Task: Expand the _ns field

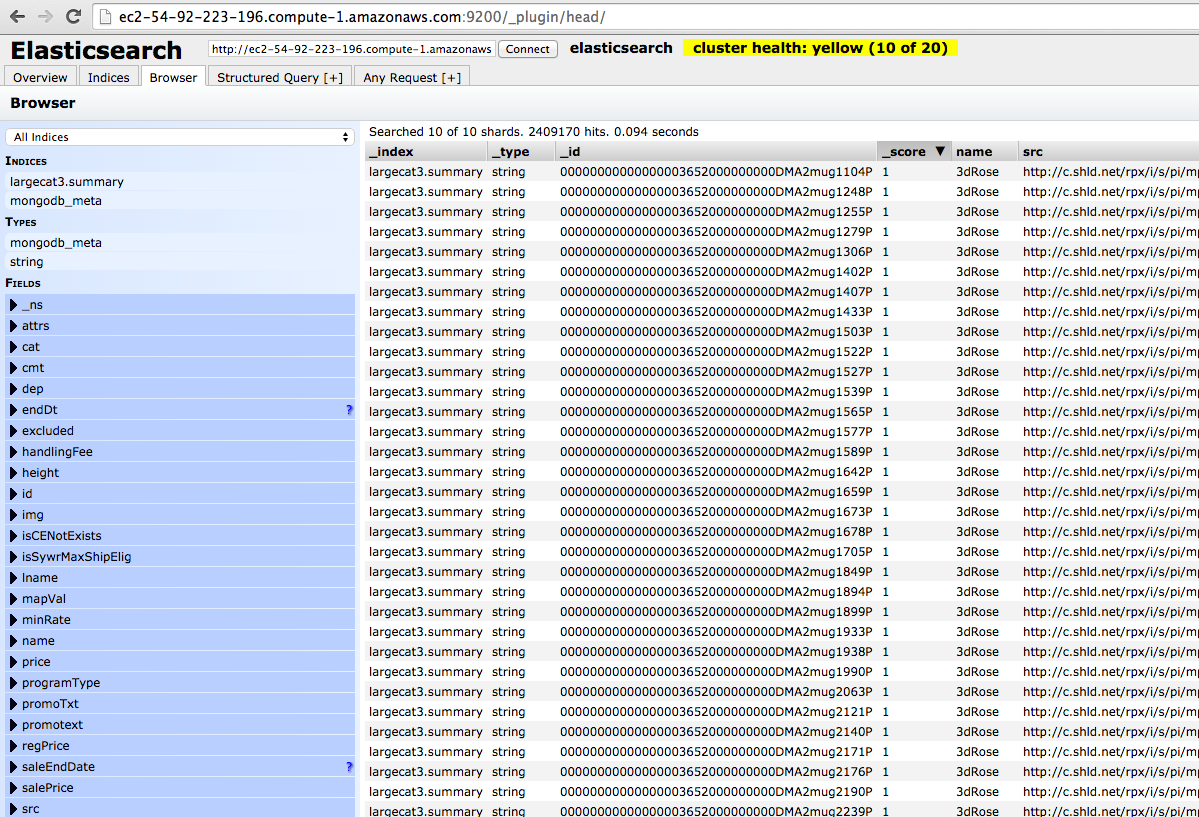Action: 13,304
